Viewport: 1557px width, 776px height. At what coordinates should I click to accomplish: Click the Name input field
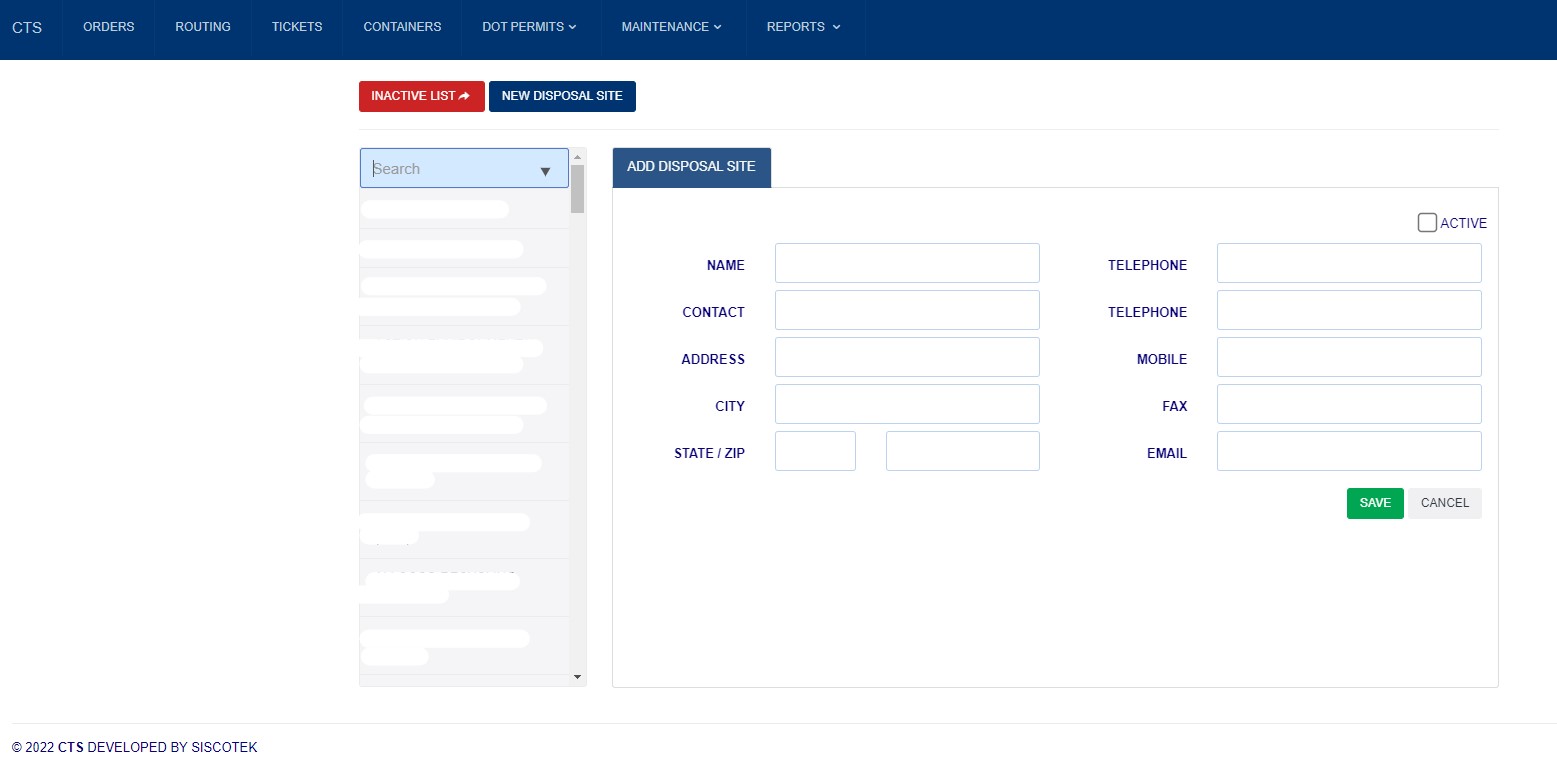click(907, 263)
